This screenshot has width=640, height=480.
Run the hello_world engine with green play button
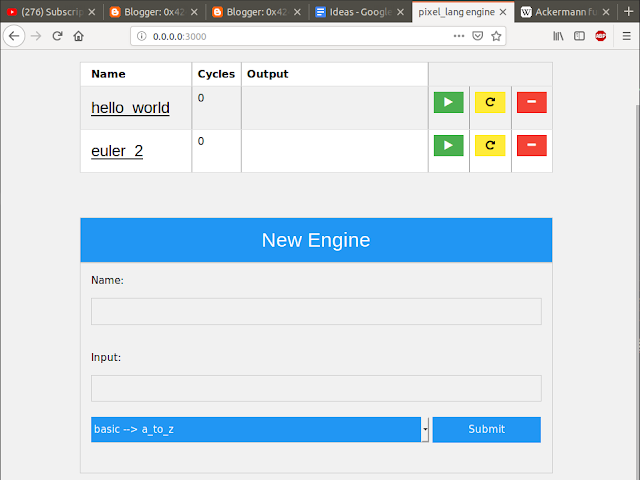448,102
